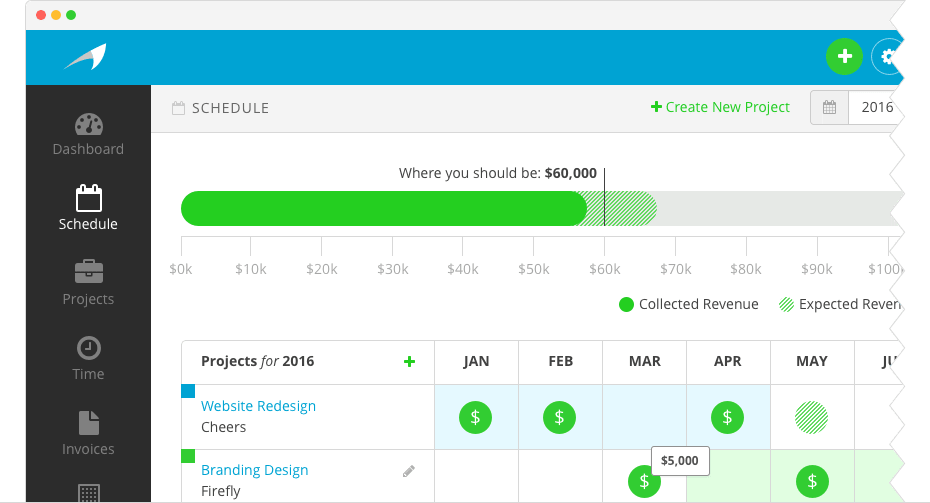
Task: Click the Create New Project link
Action: tap(720, 107)
